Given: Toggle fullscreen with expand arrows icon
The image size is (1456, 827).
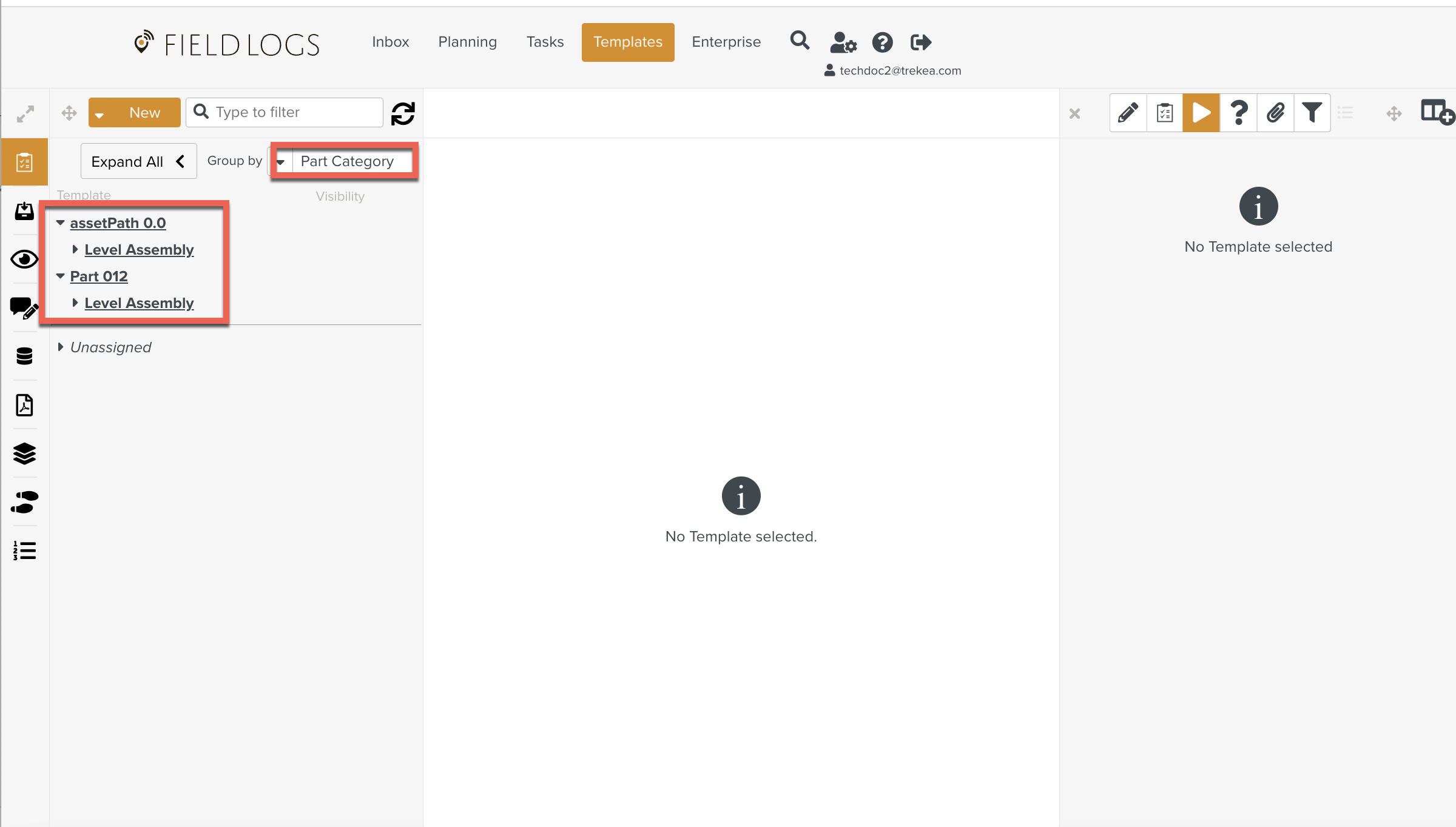Looking at the screenshot, I should point(25,113).
